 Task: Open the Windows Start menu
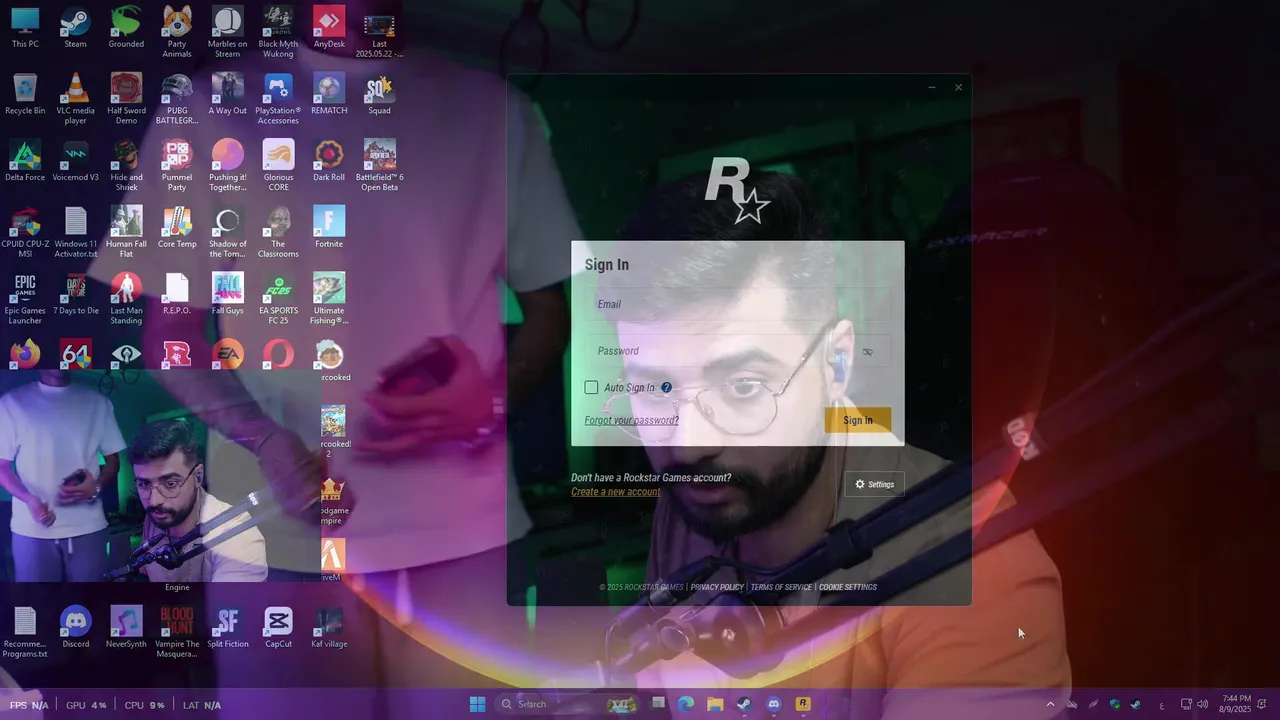[478, 704]
